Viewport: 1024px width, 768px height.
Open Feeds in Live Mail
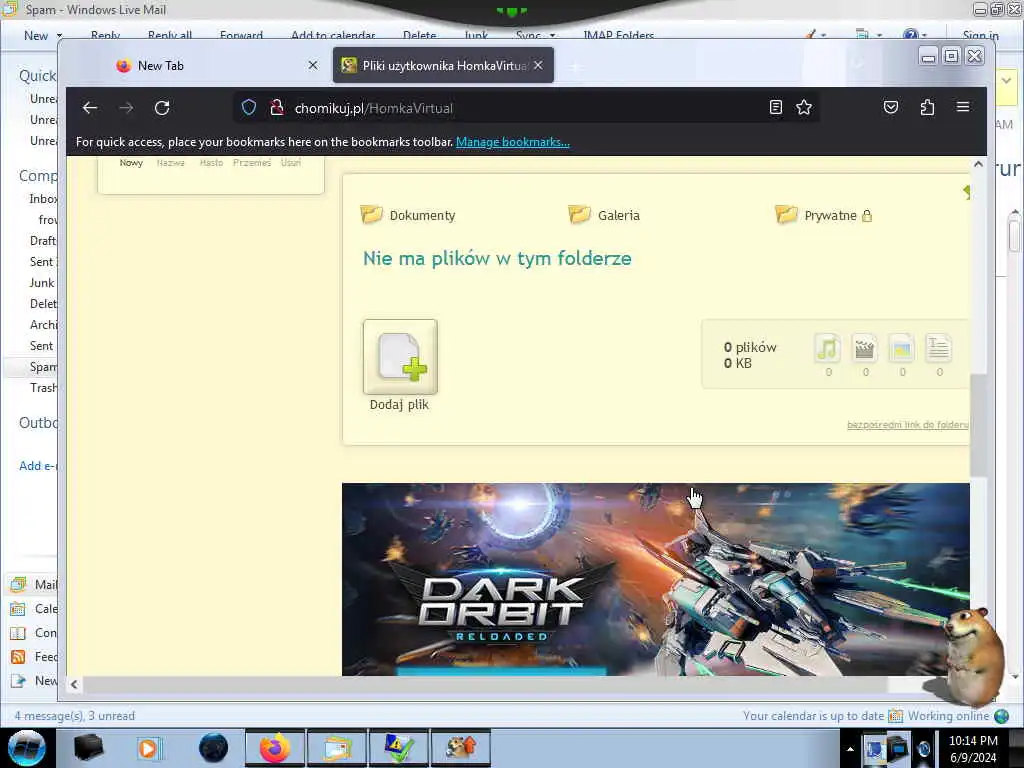click(x=34, y=657)
